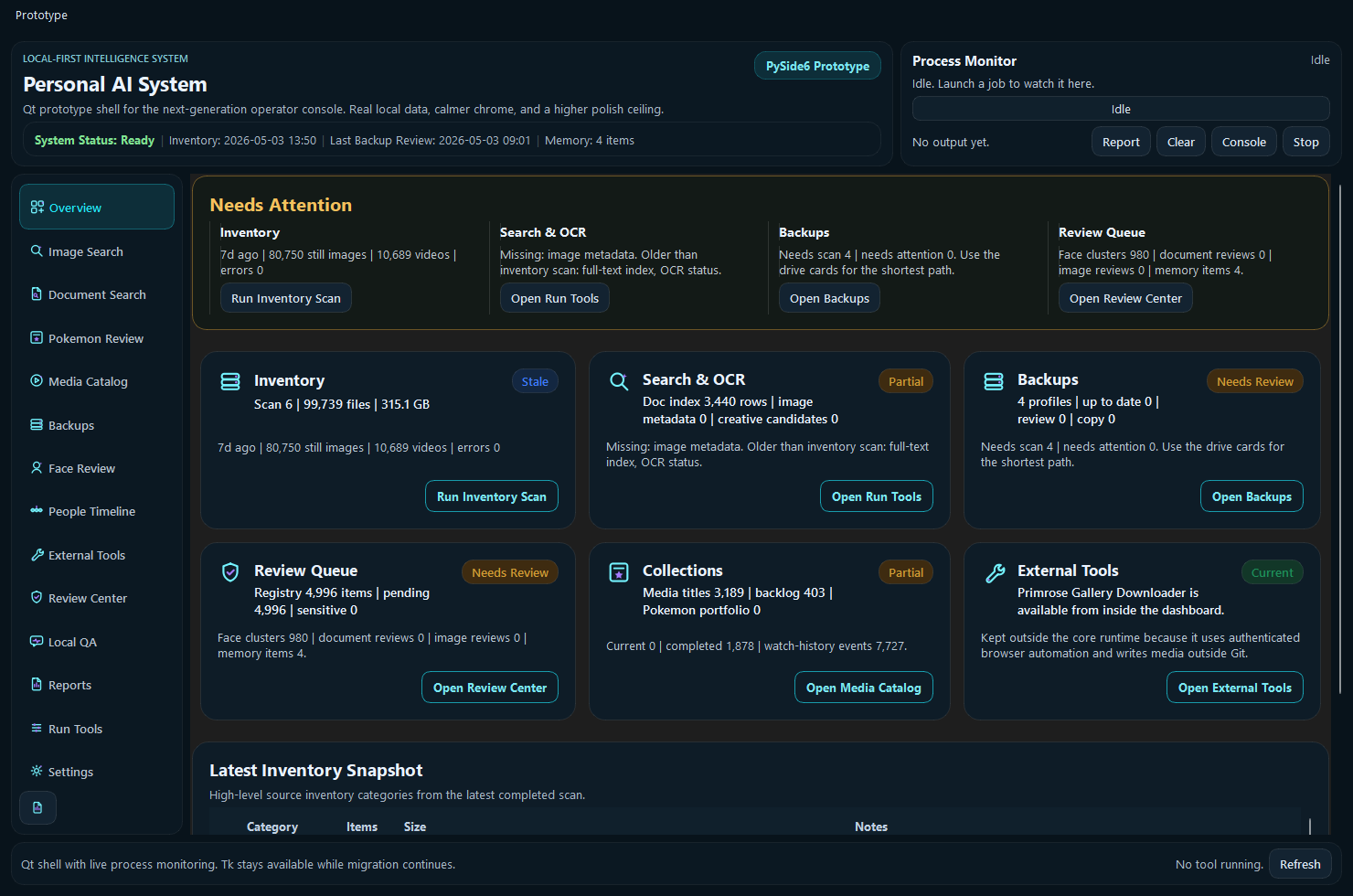This screenshot has height=896, width=1353.
Task: Click the document icon button at sidebar bottom
Action: click(37, 808)
